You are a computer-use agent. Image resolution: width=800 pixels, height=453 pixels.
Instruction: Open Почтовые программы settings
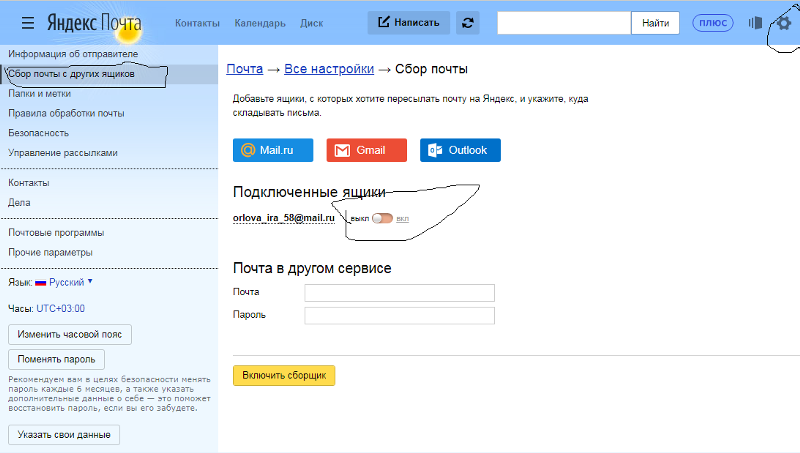pyautogui.click(x=56, y=233)
